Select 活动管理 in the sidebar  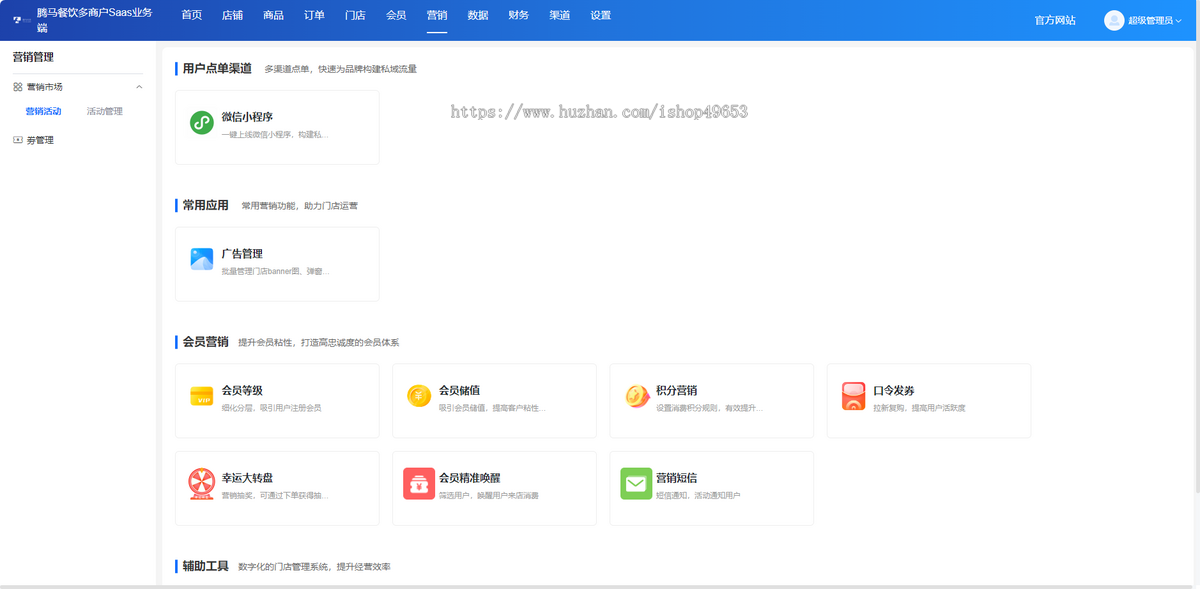[x=105, y=111]
